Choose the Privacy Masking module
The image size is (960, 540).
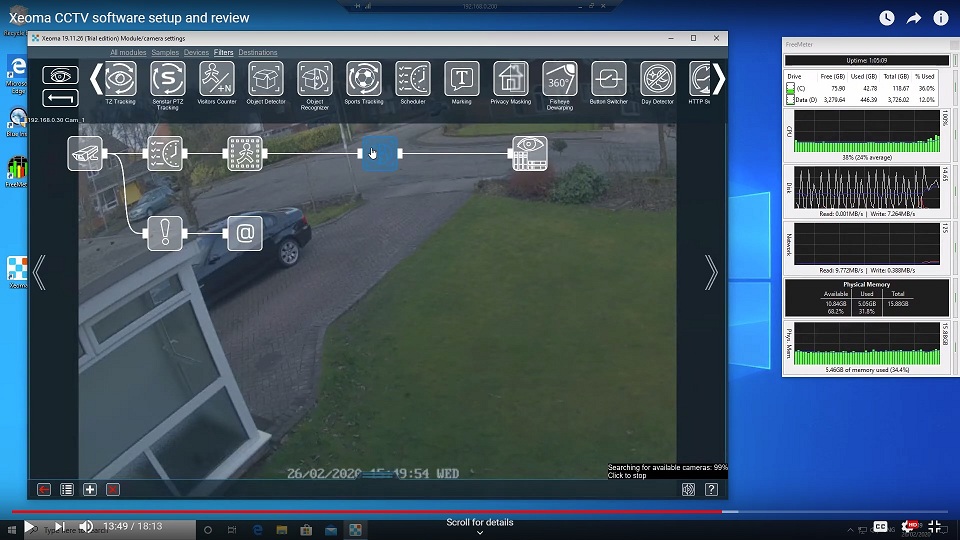point(511,83)
